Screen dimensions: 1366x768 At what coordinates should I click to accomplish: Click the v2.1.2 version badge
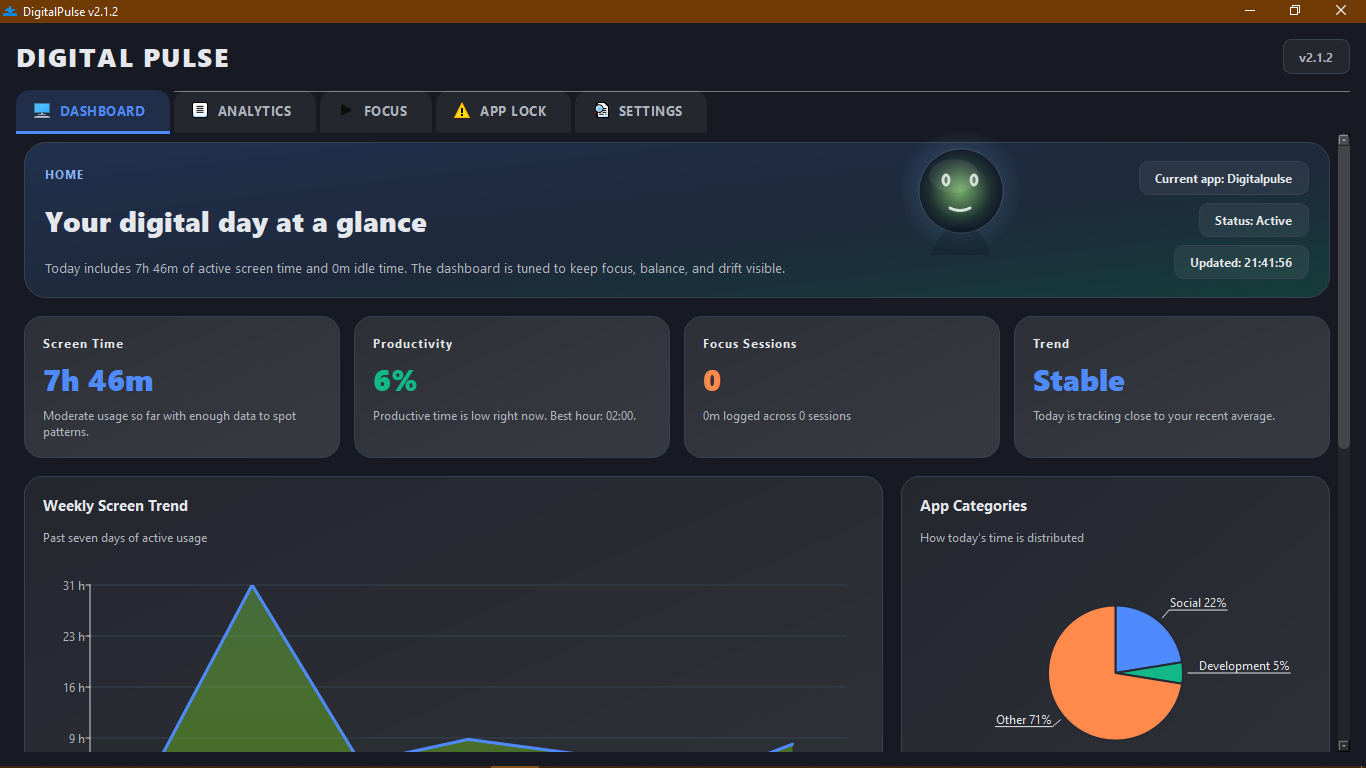click(1316, 57)
